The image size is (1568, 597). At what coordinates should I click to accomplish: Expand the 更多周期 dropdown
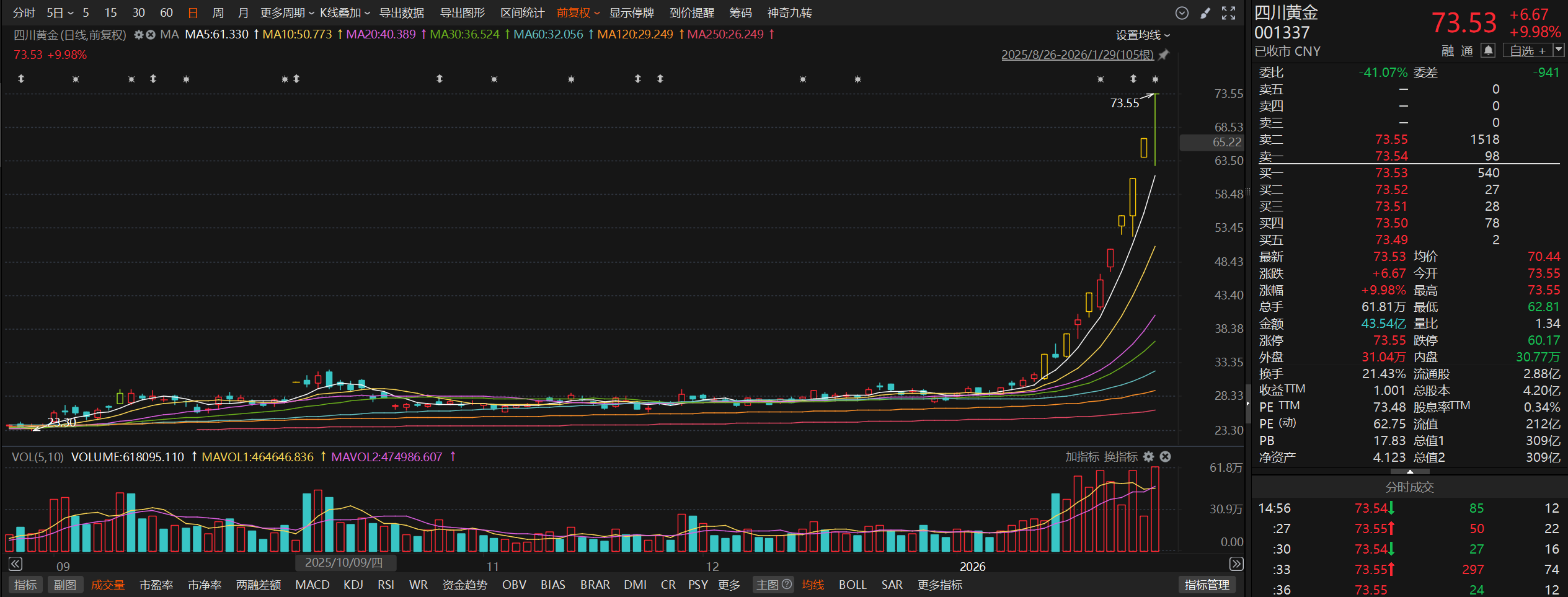click(286, 13)
